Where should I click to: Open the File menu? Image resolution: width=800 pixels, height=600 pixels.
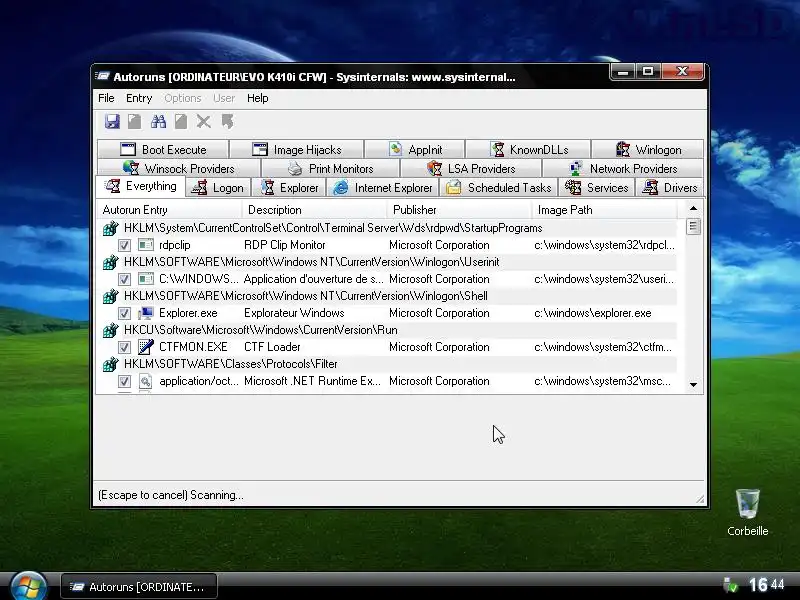106,98
